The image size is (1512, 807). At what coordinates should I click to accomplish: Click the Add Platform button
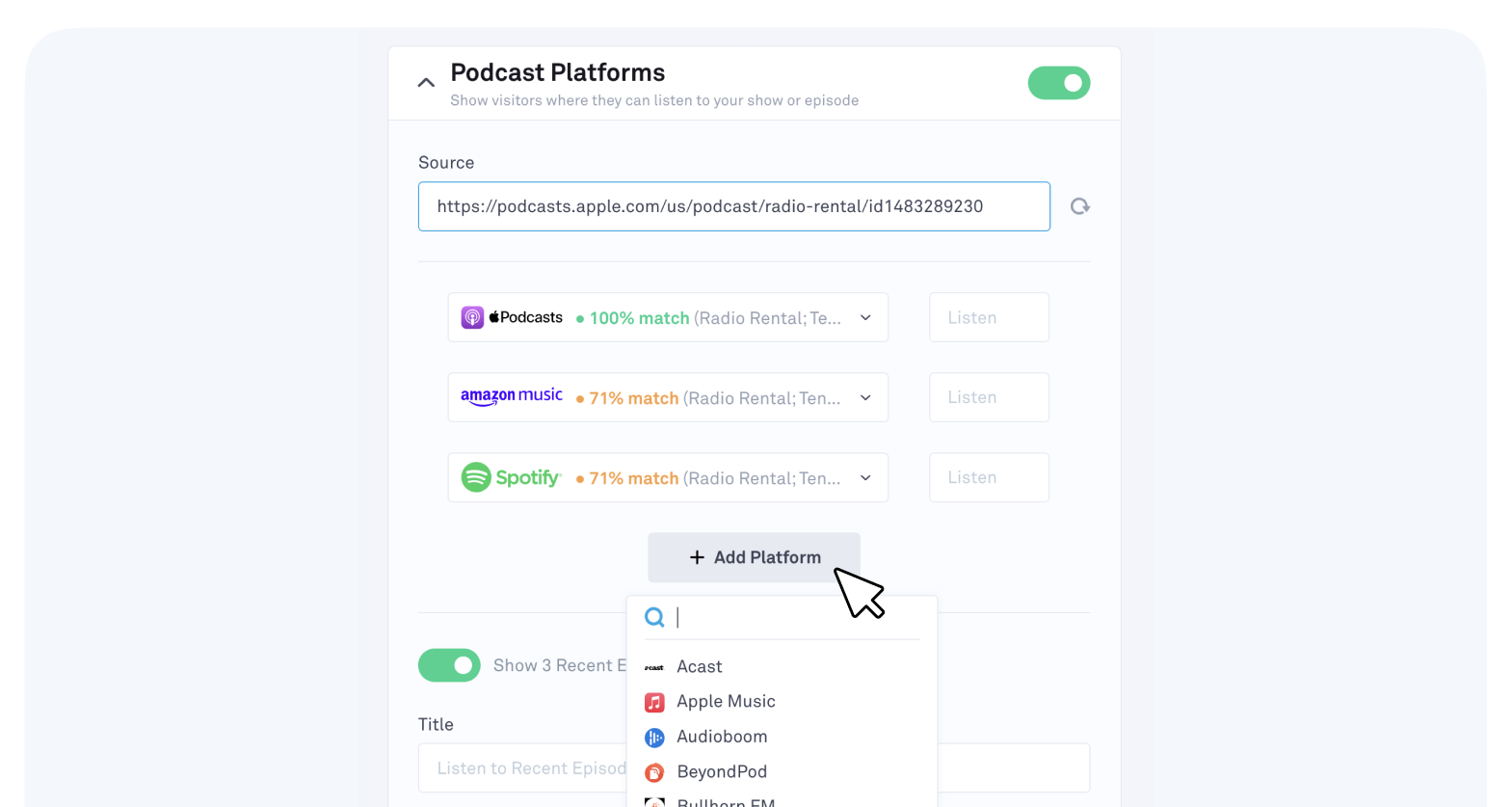(x=754, y=557)
